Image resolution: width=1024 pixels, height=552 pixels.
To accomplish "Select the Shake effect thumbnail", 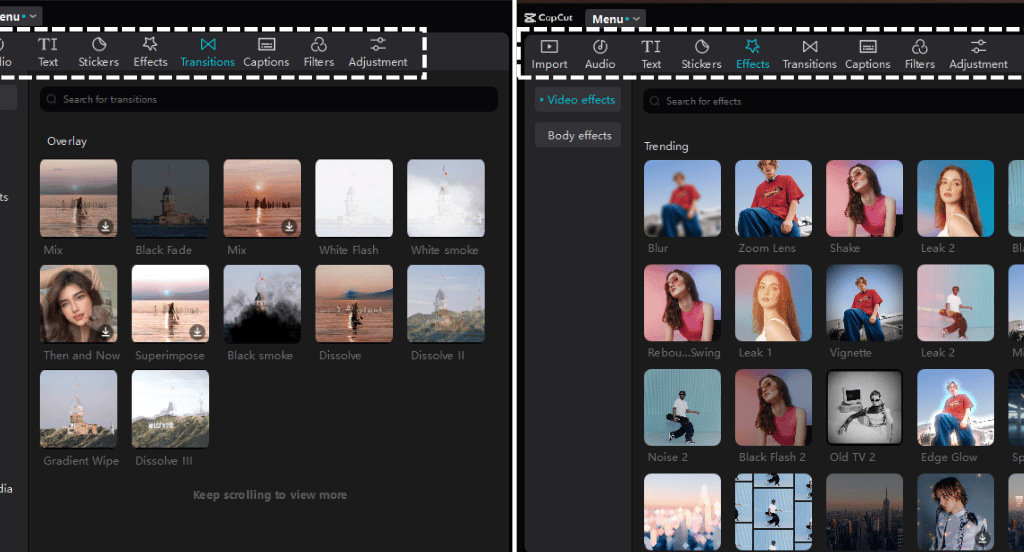I will pos(864,198).
